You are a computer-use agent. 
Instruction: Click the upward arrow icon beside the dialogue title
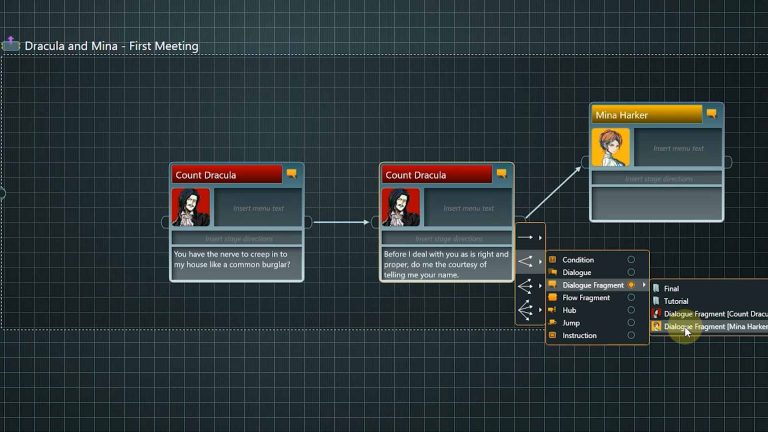click(x=10, y=44)
